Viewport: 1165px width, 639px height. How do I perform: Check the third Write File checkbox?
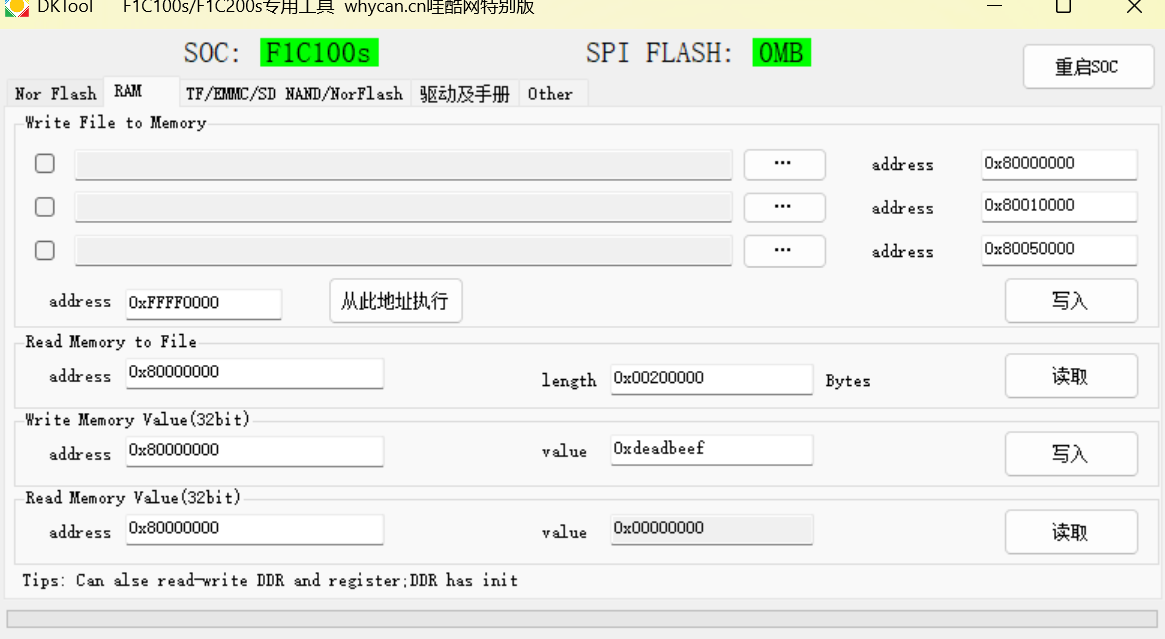tap(45, 250)
